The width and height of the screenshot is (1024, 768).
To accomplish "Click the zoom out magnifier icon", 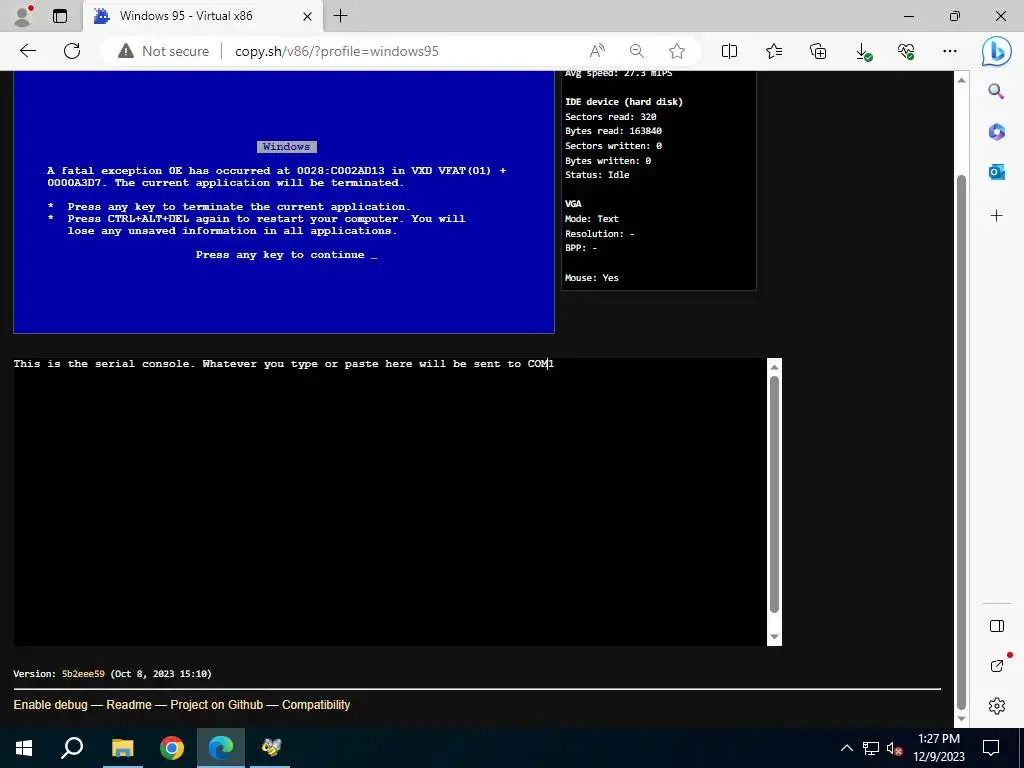I will (637, 51).
